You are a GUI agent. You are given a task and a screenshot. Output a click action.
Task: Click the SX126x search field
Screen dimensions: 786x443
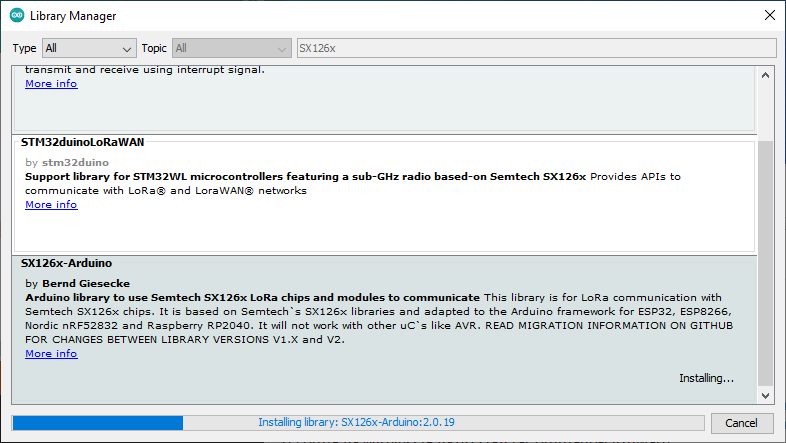536,48
